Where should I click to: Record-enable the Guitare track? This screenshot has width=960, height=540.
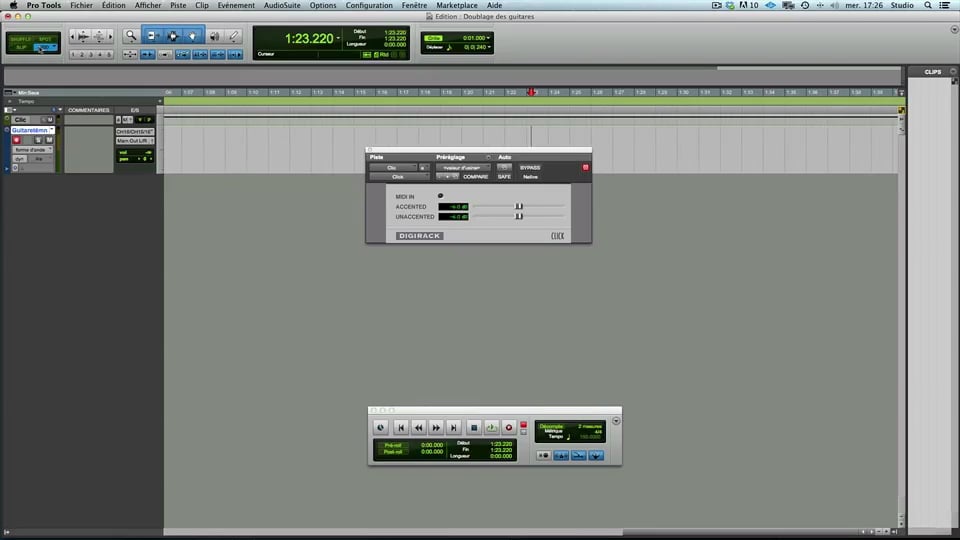tap(17, 140)
